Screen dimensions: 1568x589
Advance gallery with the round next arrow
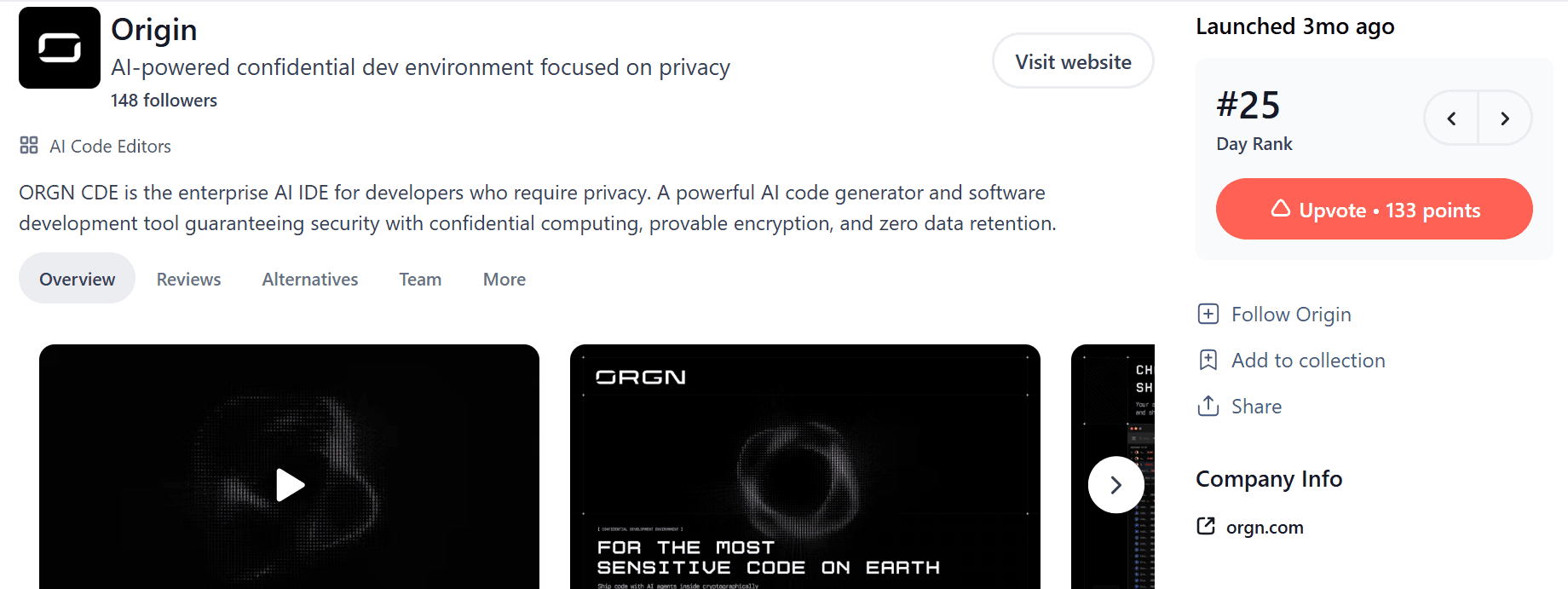pyautogui.click(x=1115, y=485)
